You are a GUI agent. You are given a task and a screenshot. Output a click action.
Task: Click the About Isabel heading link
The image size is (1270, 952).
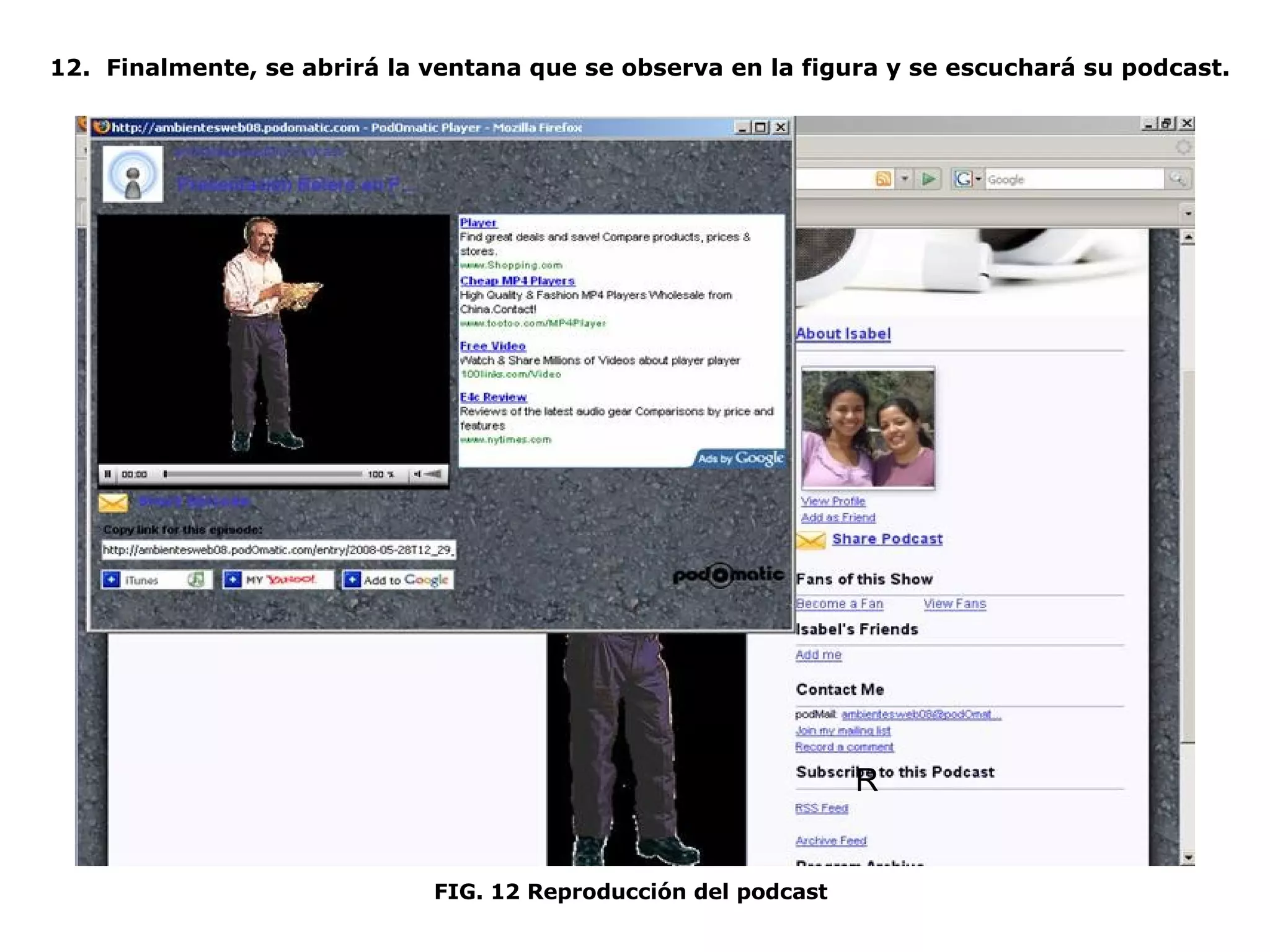click(843, 333)
